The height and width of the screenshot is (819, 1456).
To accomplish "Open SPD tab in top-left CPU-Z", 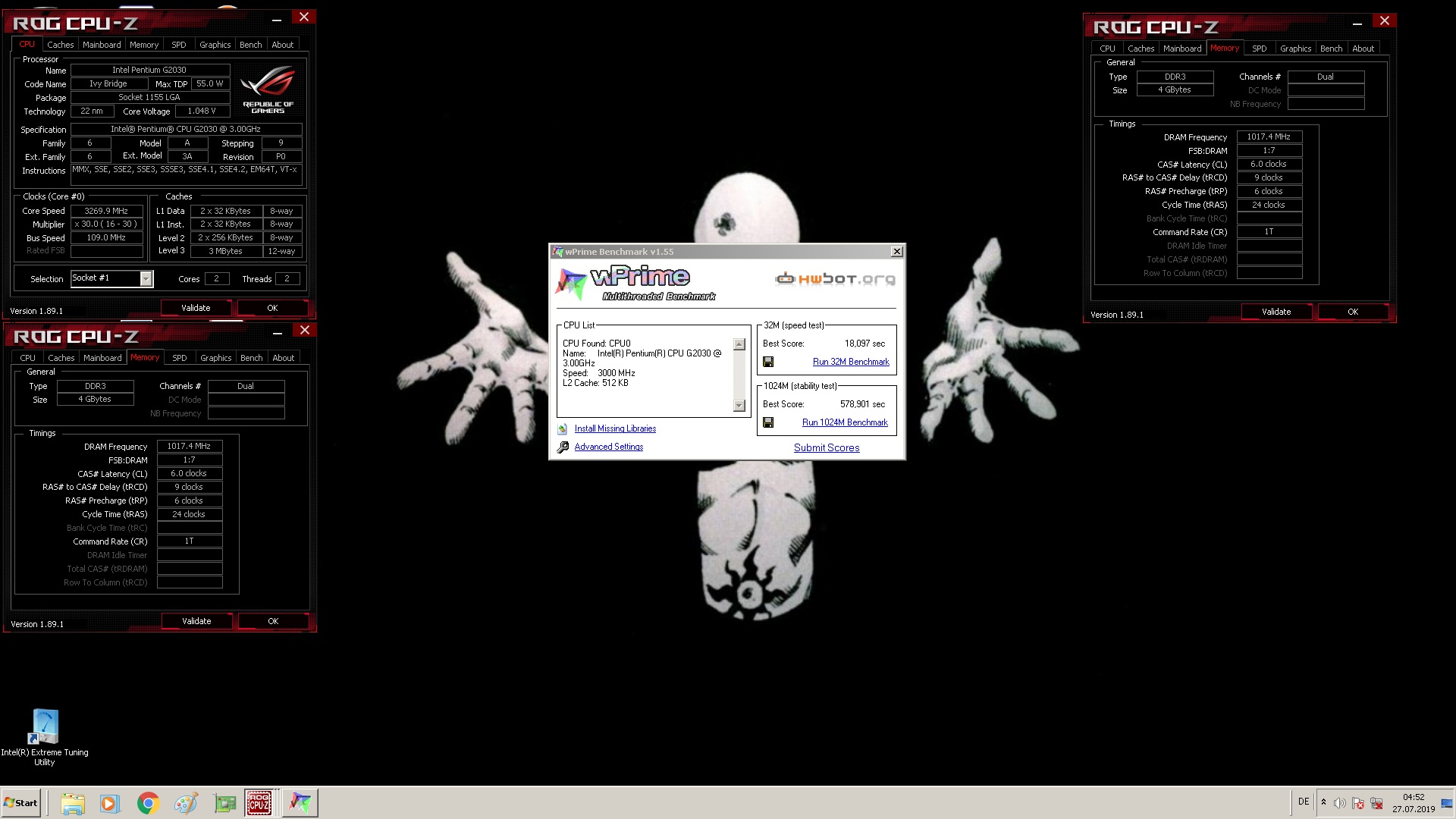I will pyautogui.click(x=178, y=45).
